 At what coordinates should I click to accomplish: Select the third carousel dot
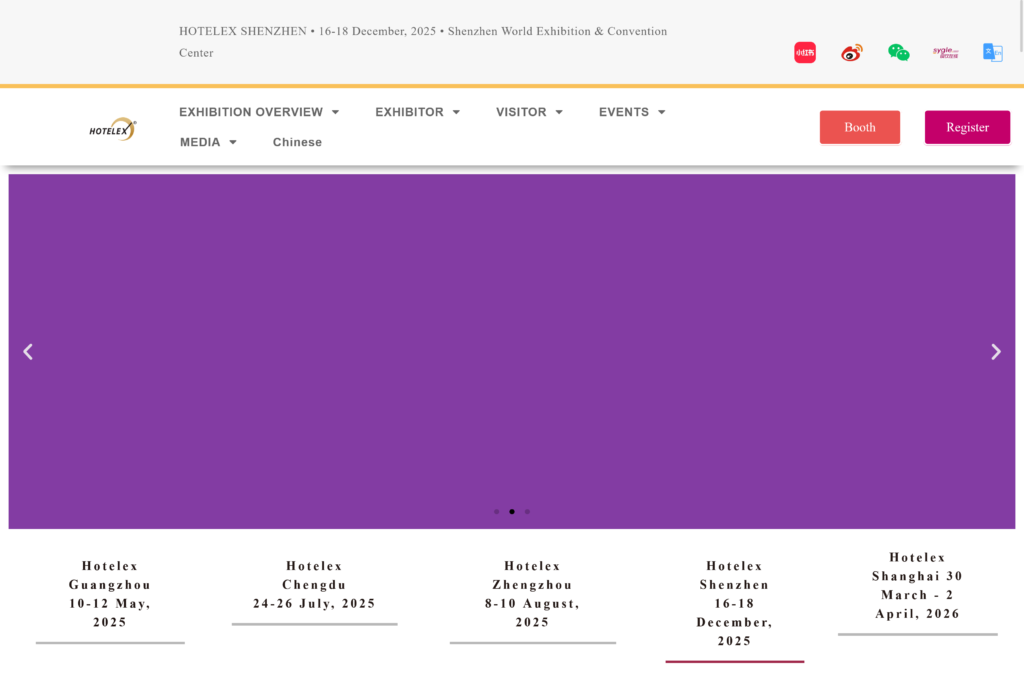click(527, 512)
